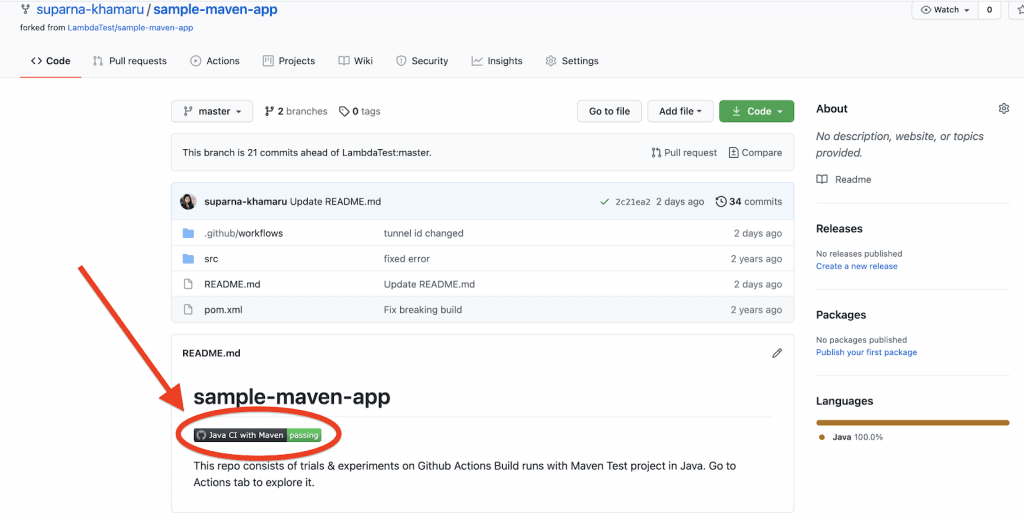Open the 'fixed error' commit message
Screen dimensions: 1024x522
tap(407, 259)
